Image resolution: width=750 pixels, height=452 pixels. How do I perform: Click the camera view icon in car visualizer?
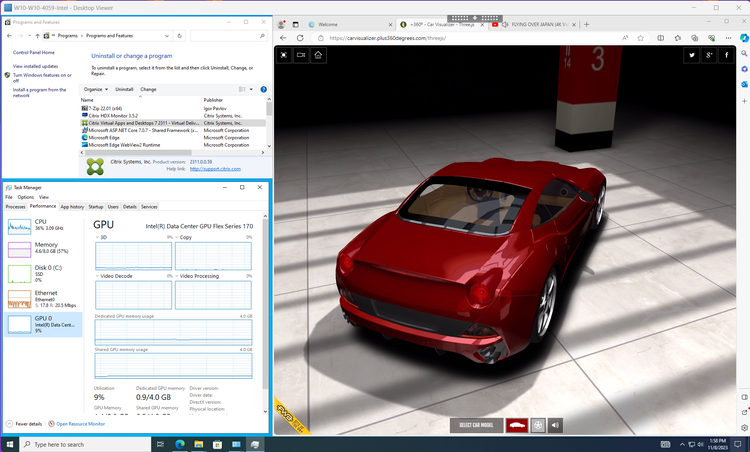click(301, 55)
